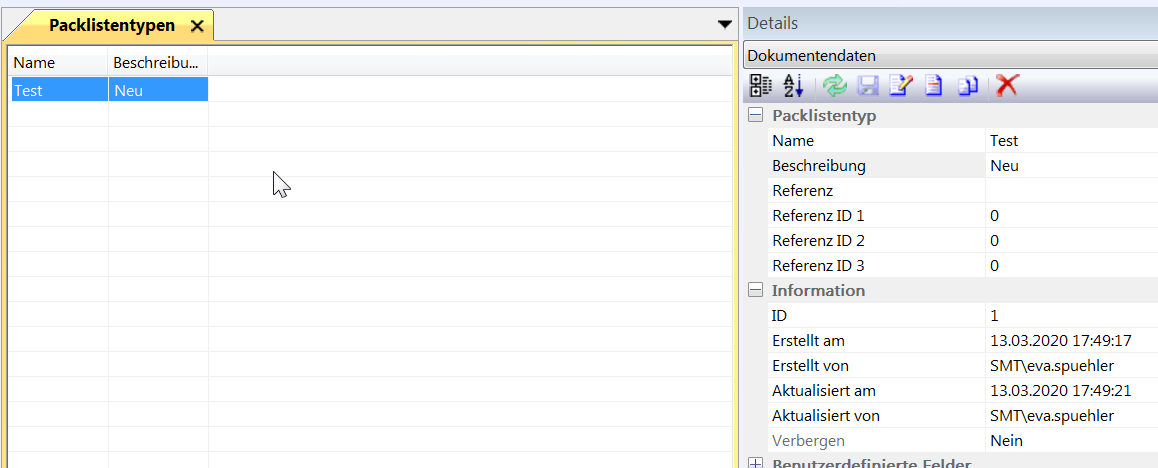This screenshot has width=1158, height=468.
Task: Refresh data using green arrows icon
Action: coord(834,86)
